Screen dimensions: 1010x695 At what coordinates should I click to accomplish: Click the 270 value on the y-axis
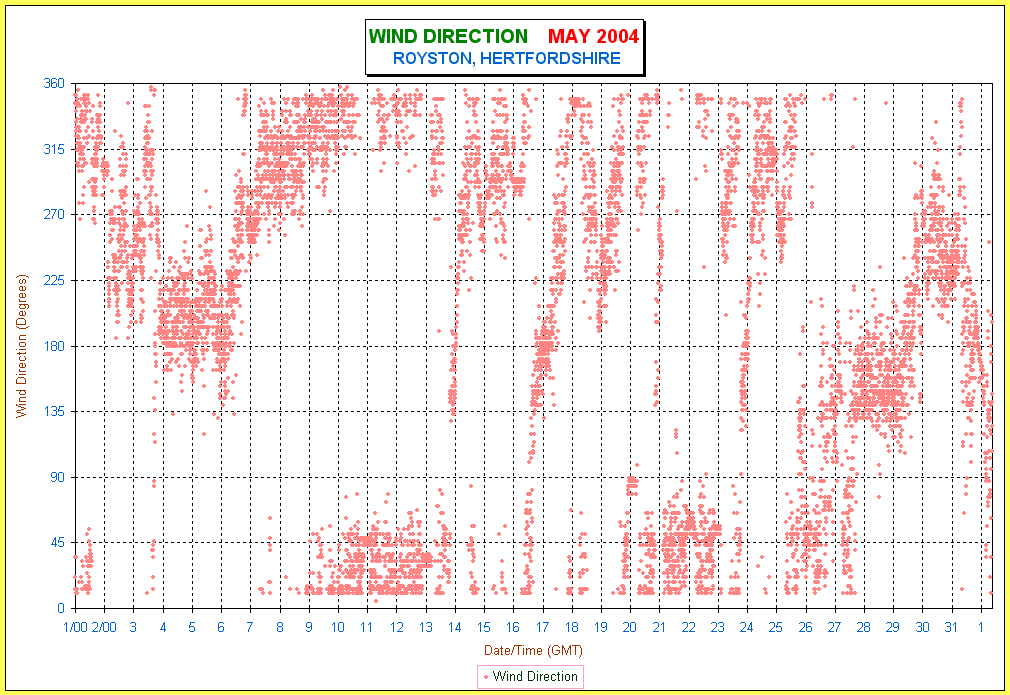54,215
